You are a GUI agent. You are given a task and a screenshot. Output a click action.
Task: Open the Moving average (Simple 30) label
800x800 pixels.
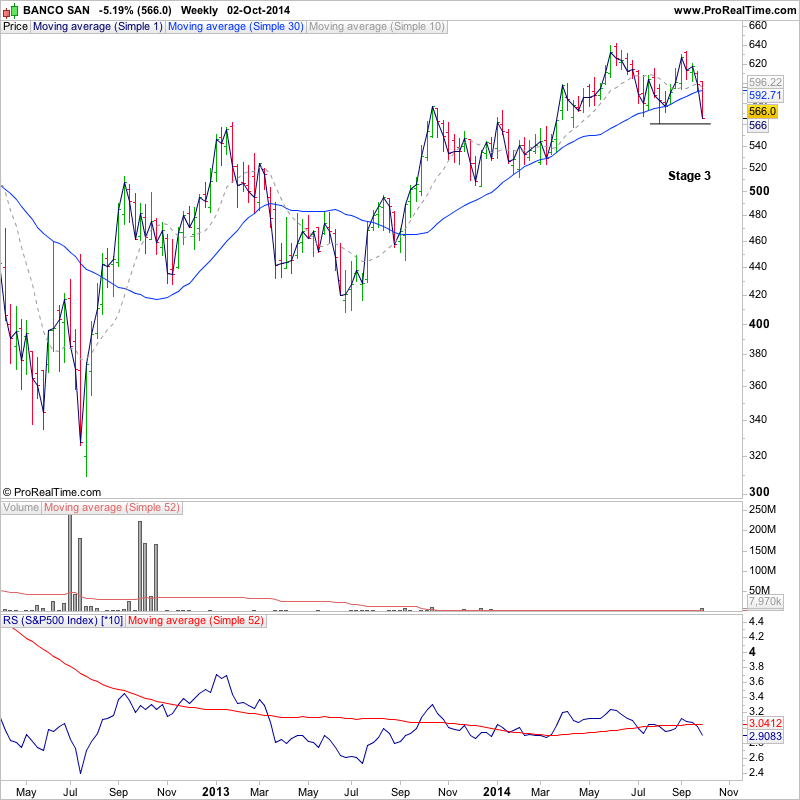(x=236, y=27)
